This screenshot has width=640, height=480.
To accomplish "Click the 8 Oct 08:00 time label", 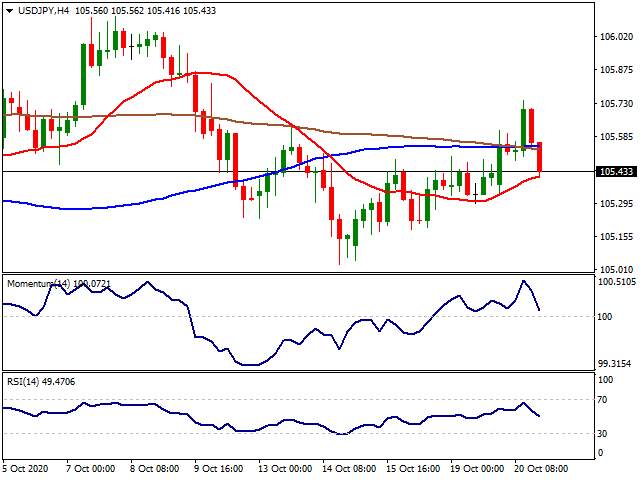I will (x=154, y=469).
